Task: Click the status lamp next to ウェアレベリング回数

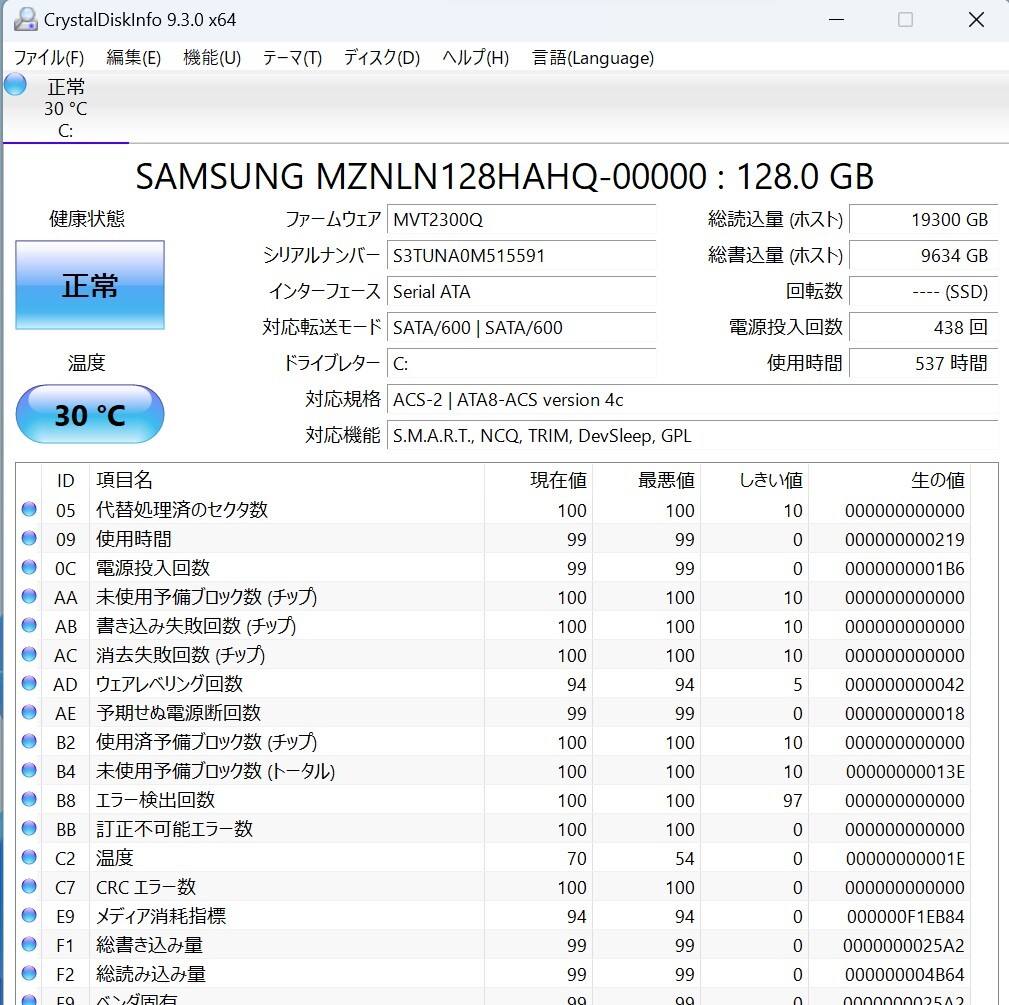Action: (28, 684)
